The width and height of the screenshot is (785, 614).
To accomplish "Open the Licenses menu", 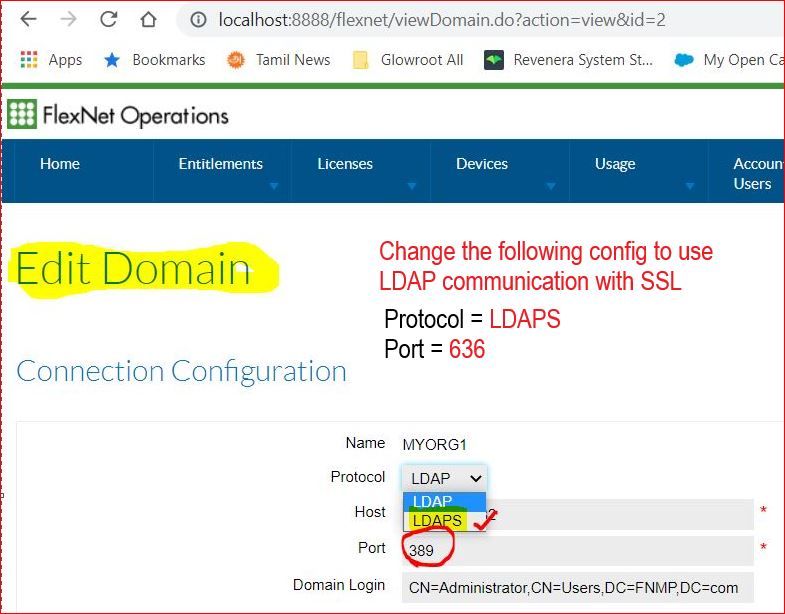I will click(x=345, y=165).
